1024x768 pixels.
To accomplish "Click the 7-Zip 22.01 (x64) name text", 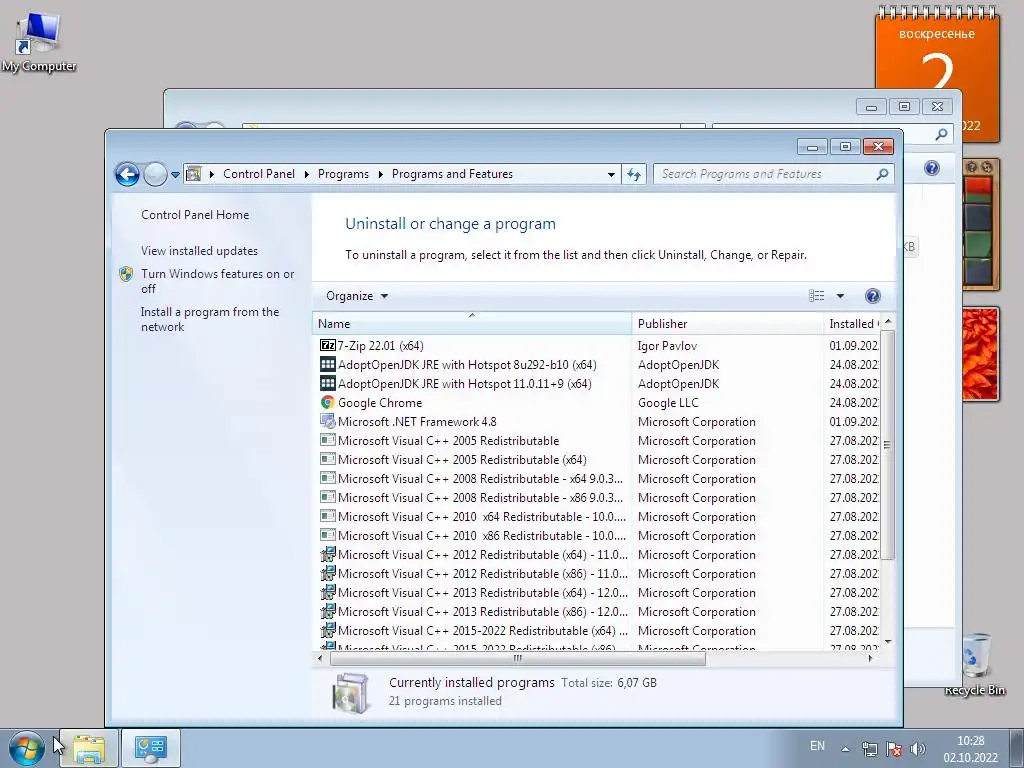I will [x=381, y=345].
